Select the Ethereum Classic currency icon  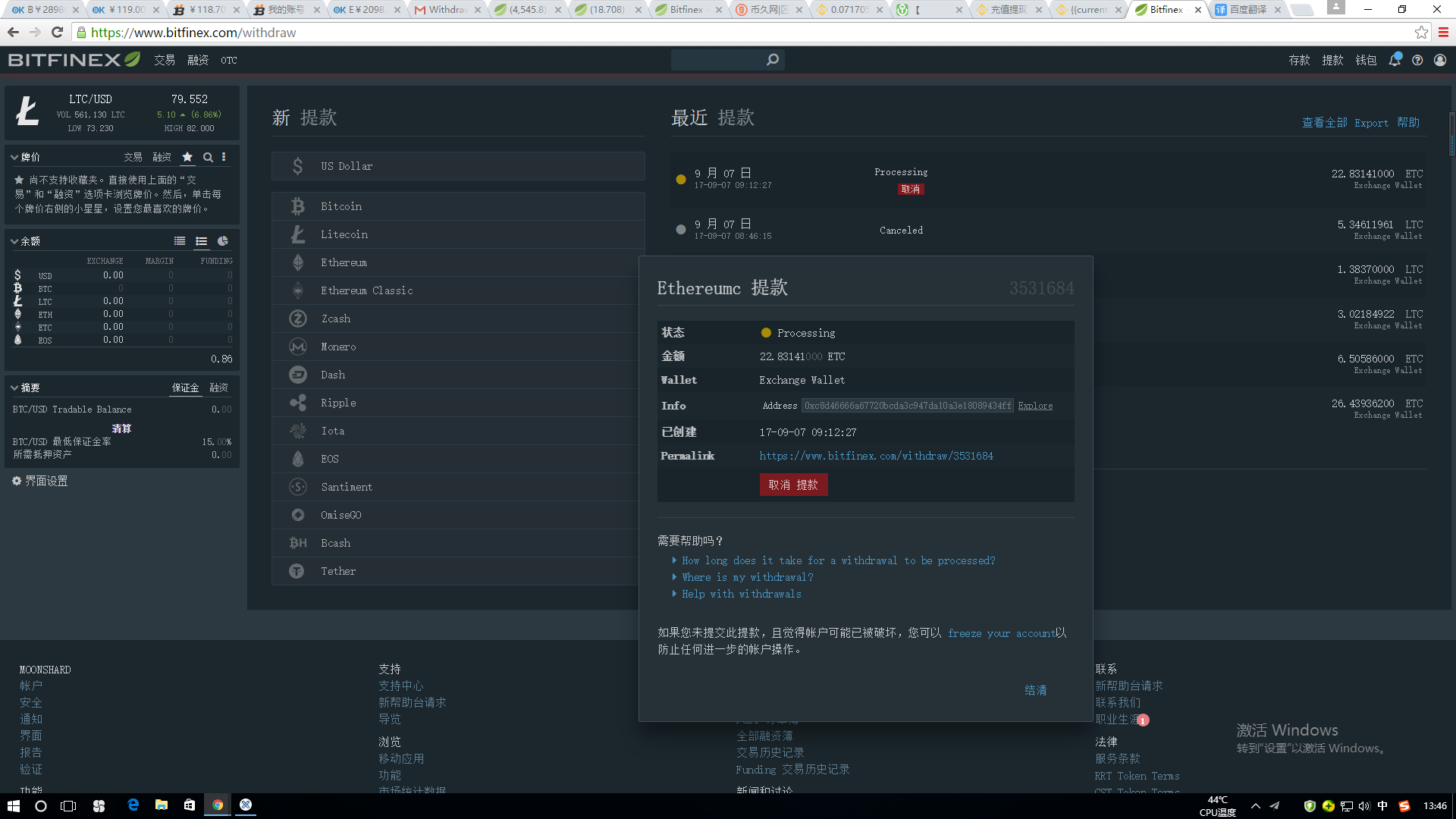tap(298, 290)
